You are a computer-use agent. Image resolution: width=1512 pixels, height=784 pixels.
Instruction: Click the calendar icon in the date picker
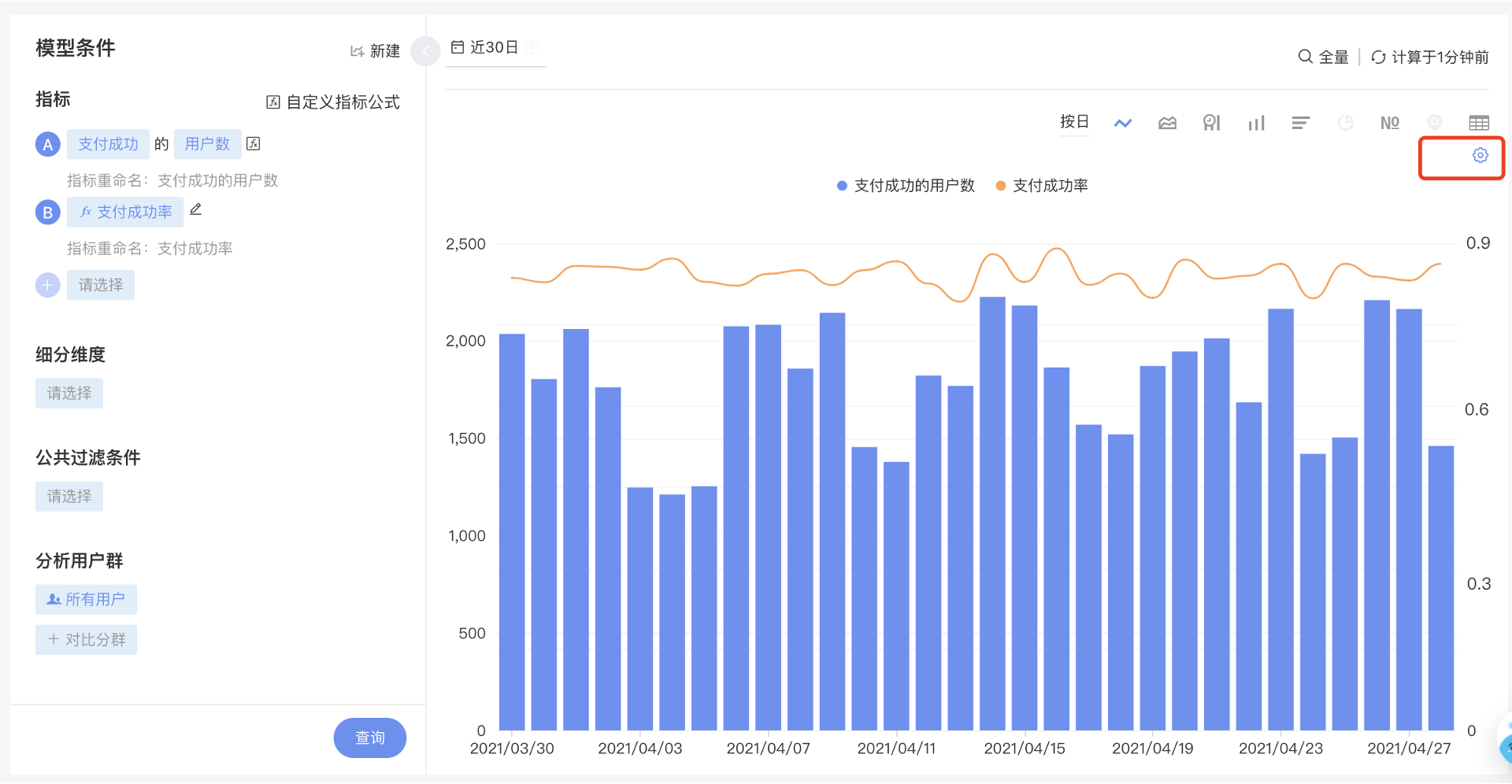[x=458, y=47]
